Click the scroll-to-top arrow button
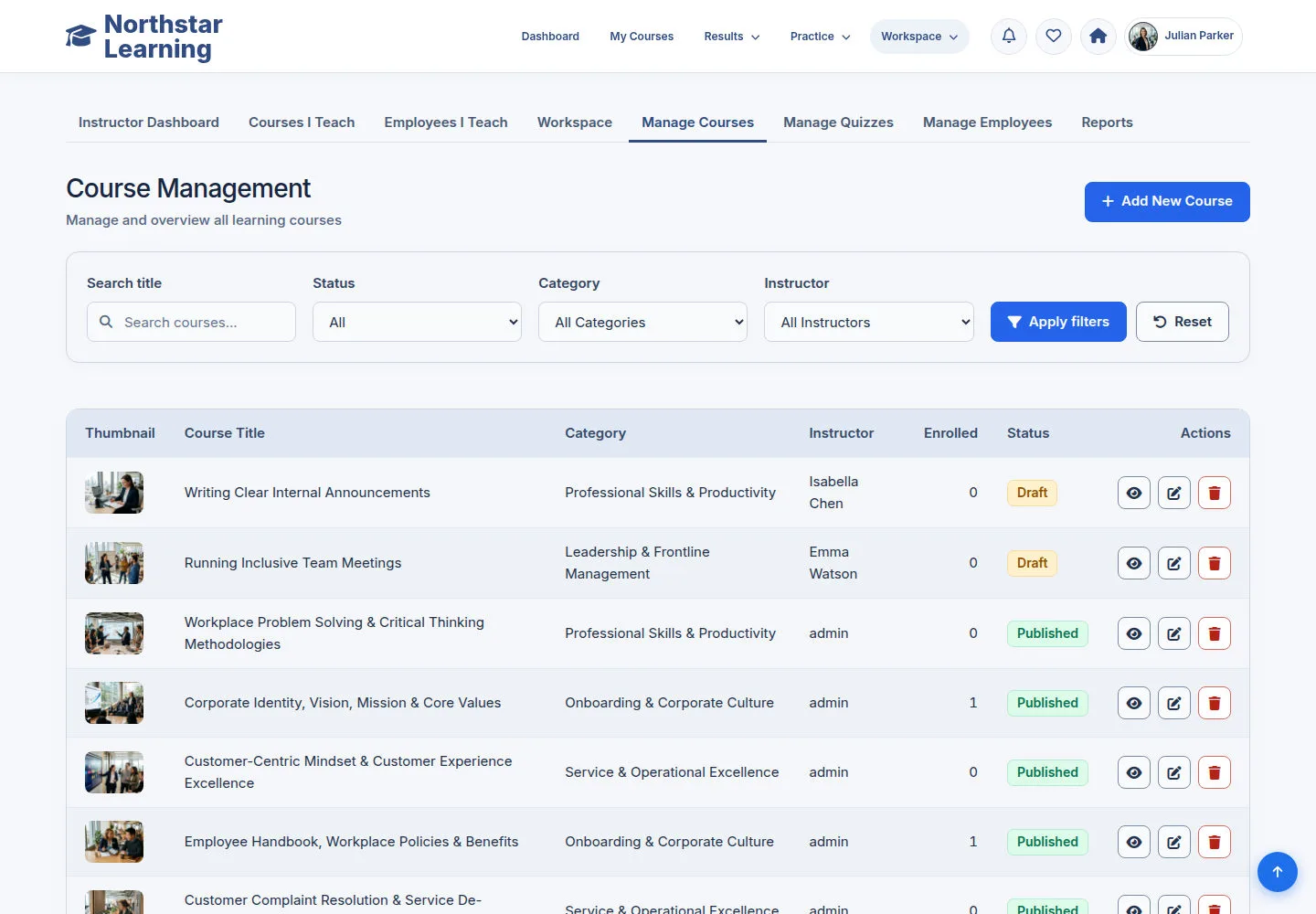The image size is (1316, 914). pos(1278,872)
